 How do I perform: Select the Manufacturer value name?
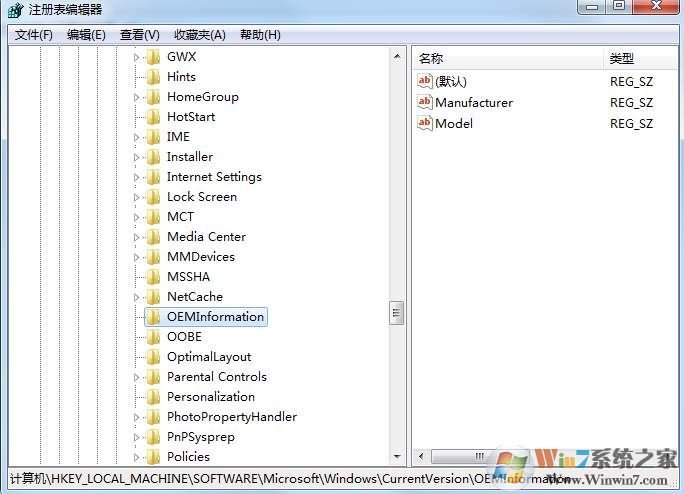(x=474, y=103)
